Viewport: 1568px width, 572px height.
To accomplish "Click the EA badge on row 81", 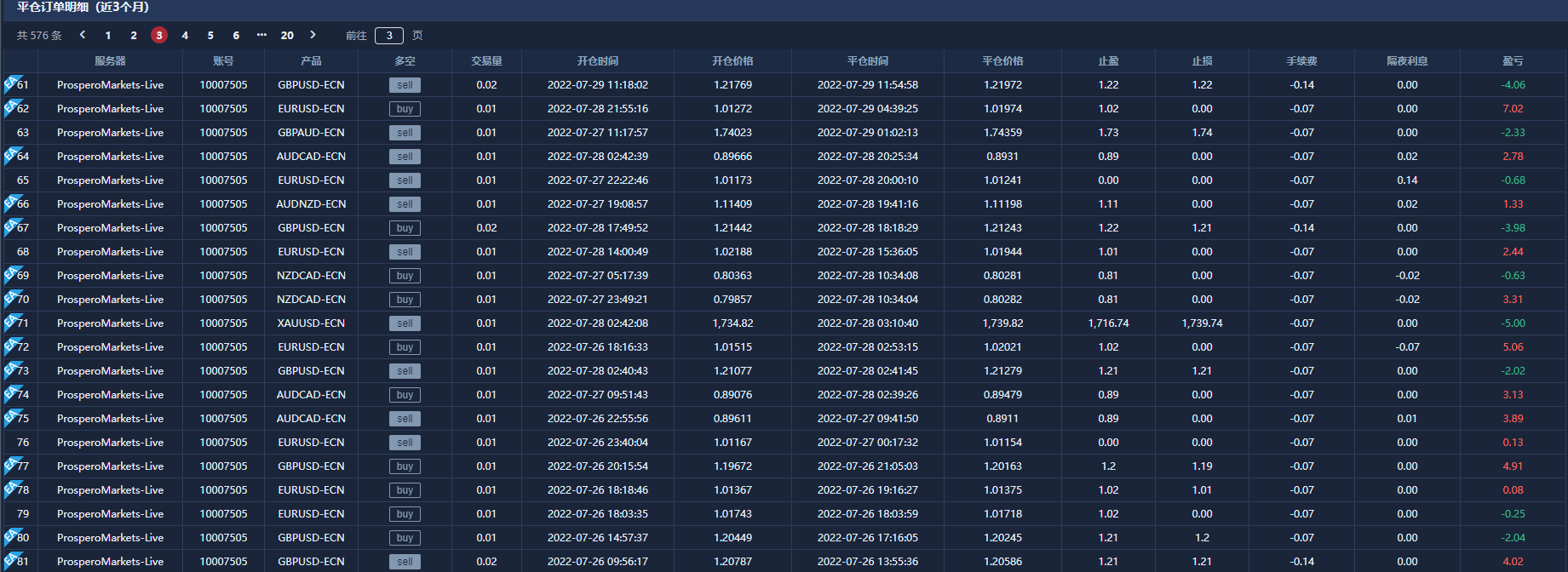I will (x=11, y=559).
